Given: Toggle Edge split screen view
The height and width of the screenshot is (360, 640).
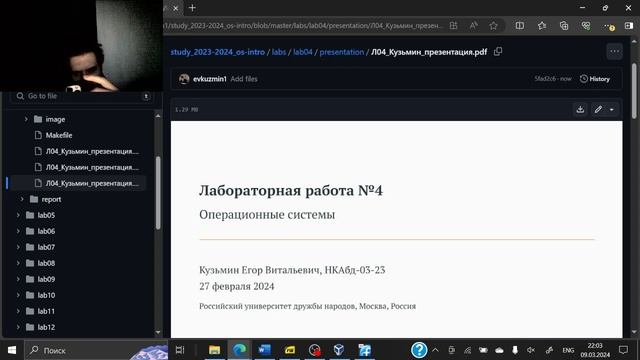Looking at the screenshot, I should [x=520, y=26].
